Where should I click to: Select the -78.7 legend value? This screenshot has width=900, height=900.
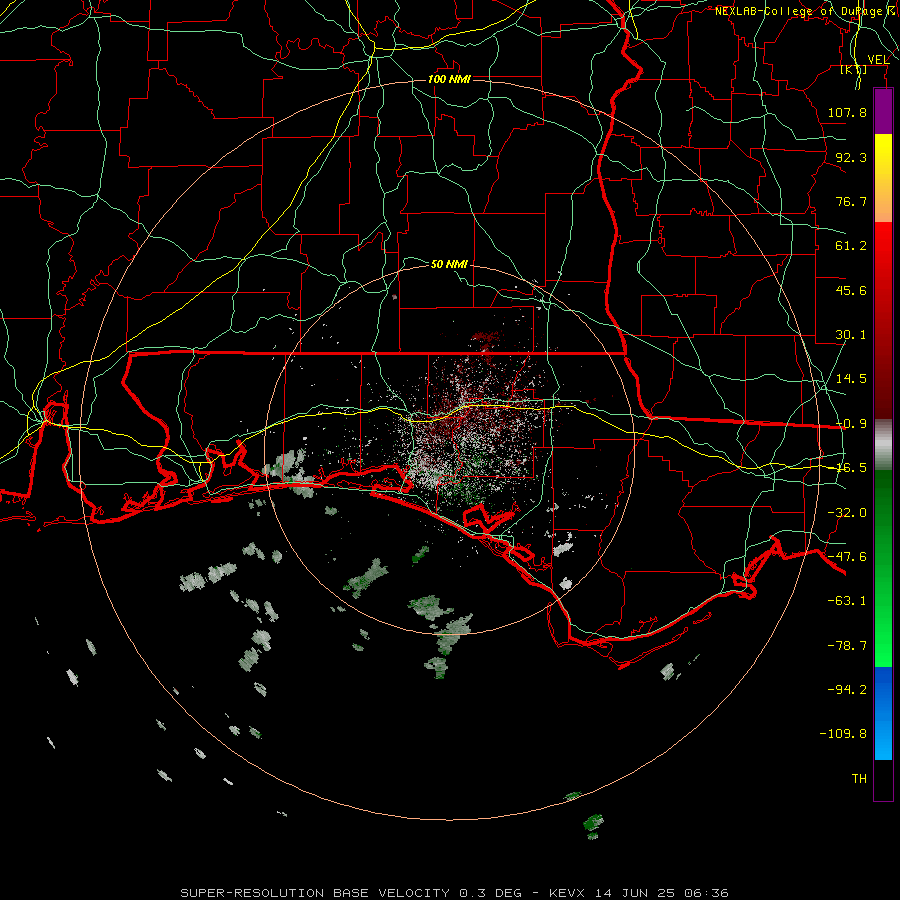[847, 646]
